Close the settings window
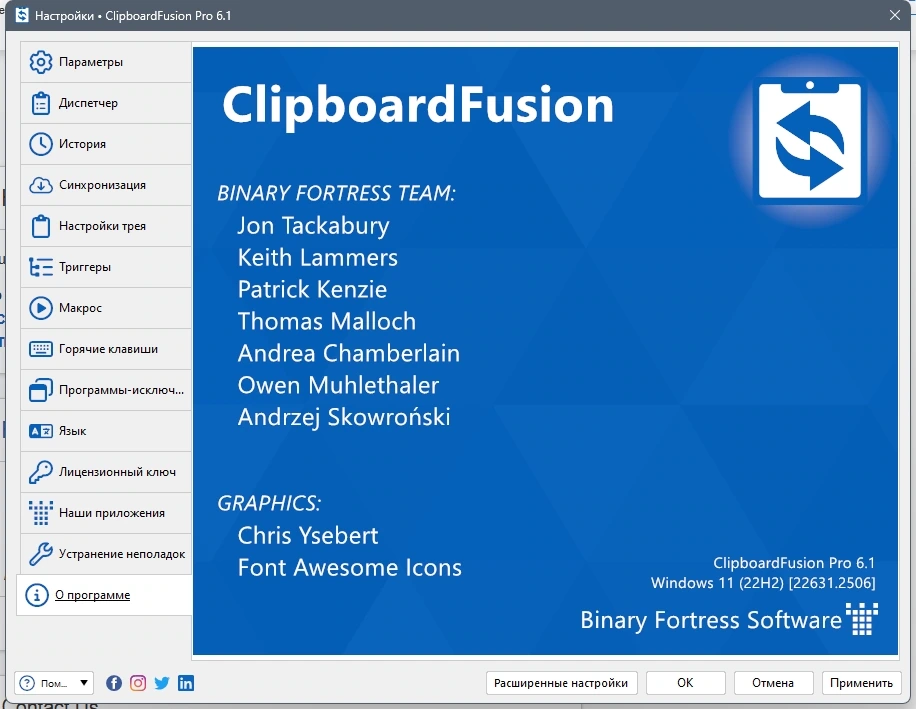916x709 pixels. tap(894, 15)
